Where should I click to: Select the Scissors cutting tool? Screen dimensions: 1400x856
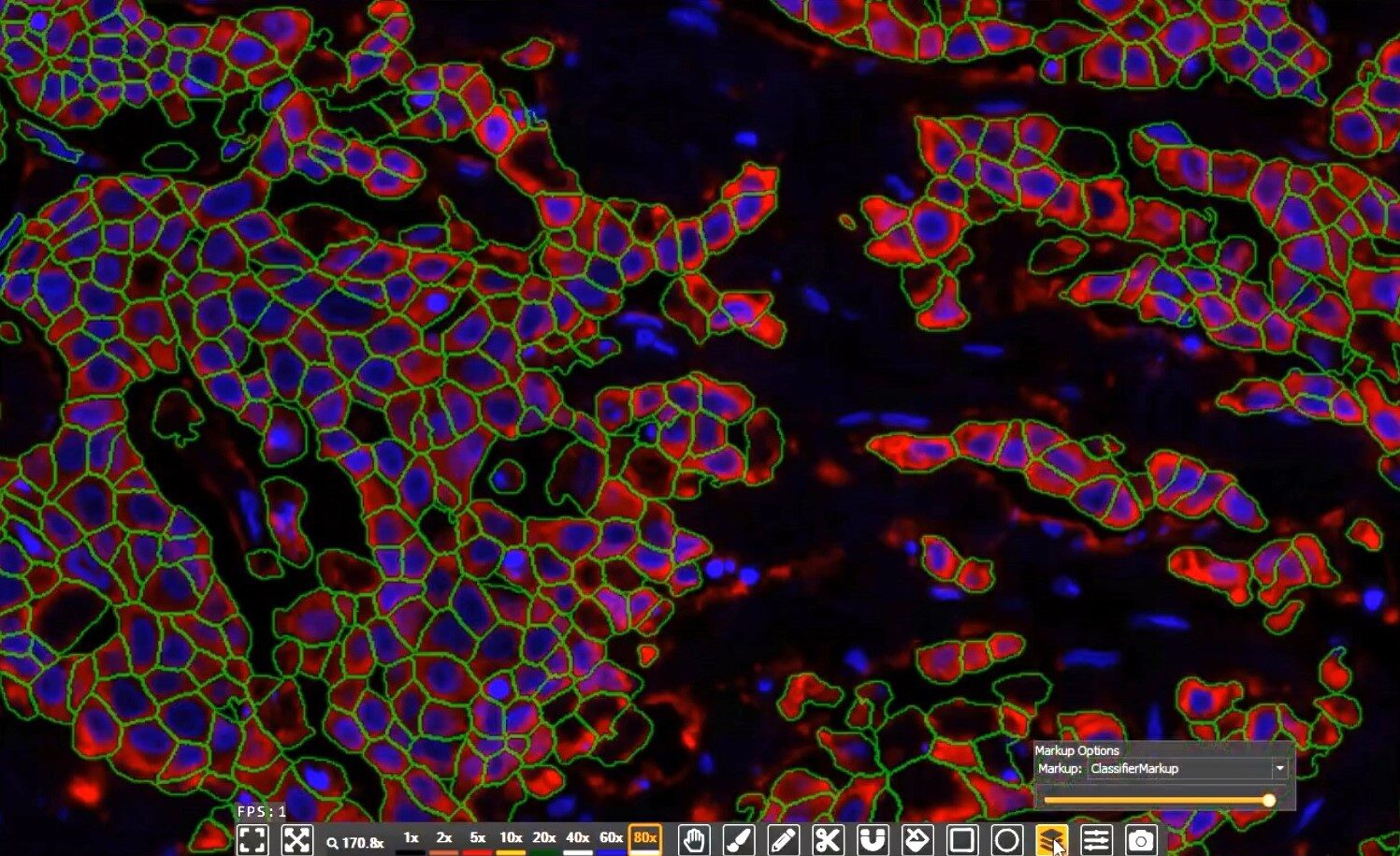827,839
